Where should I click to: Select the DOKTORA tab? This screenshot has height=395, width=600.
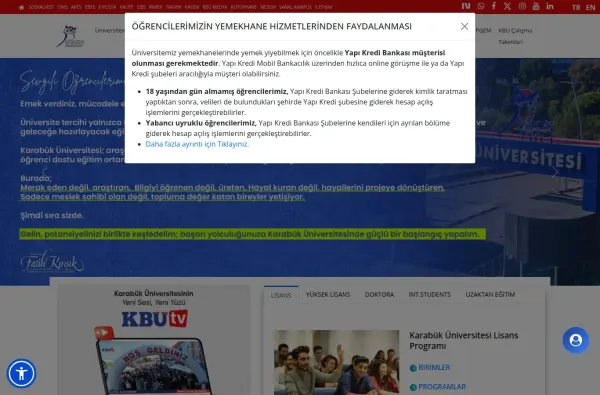click(x=379, y=294)
